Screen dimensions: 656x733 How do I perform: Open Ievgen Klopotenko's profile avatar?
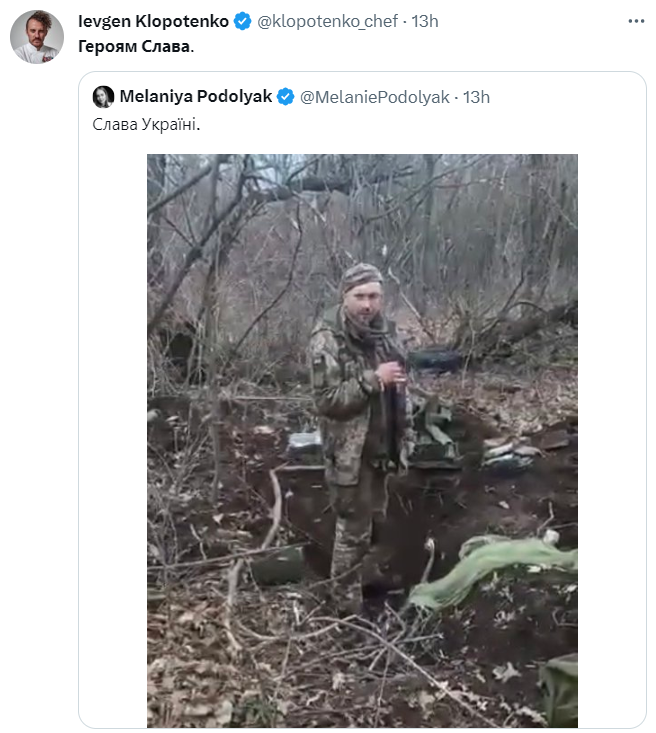[x=37, y=37]
